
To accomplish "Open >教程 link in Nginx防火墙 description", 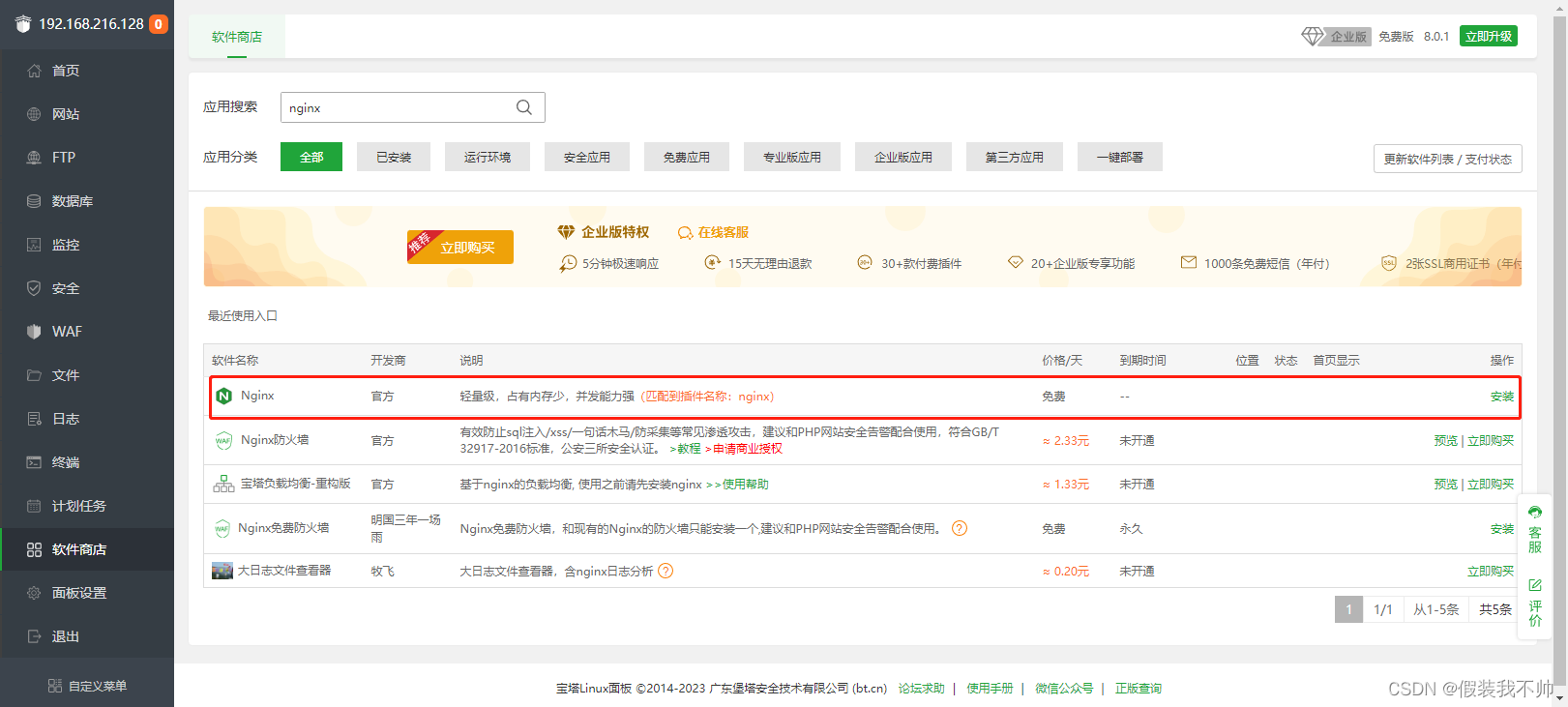I will [x=685, y=449].
